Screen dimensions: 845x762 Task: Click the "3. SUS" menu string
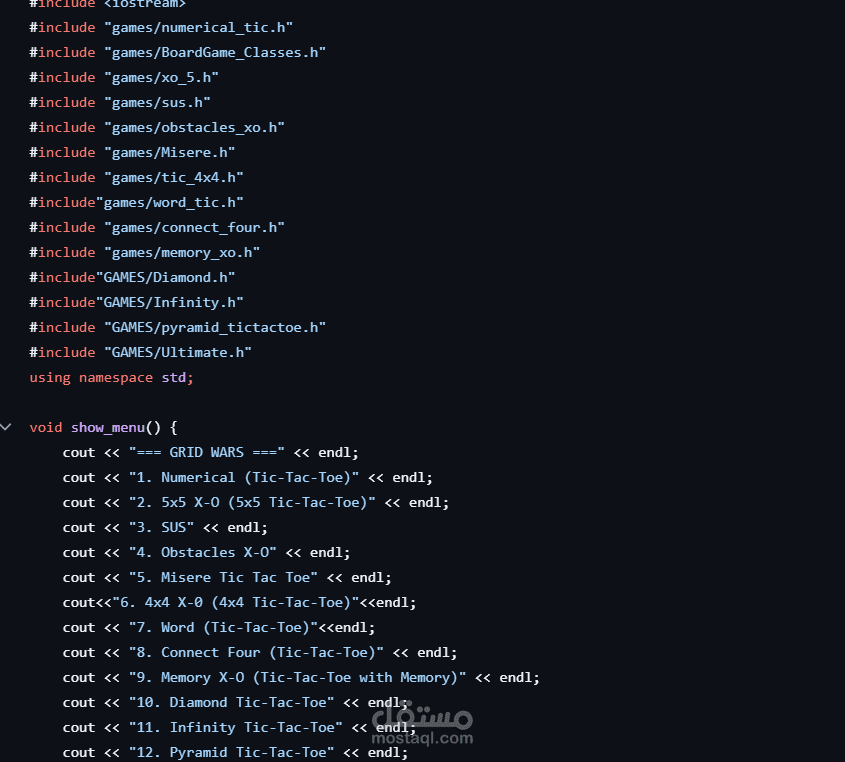[x=161, y=527]
